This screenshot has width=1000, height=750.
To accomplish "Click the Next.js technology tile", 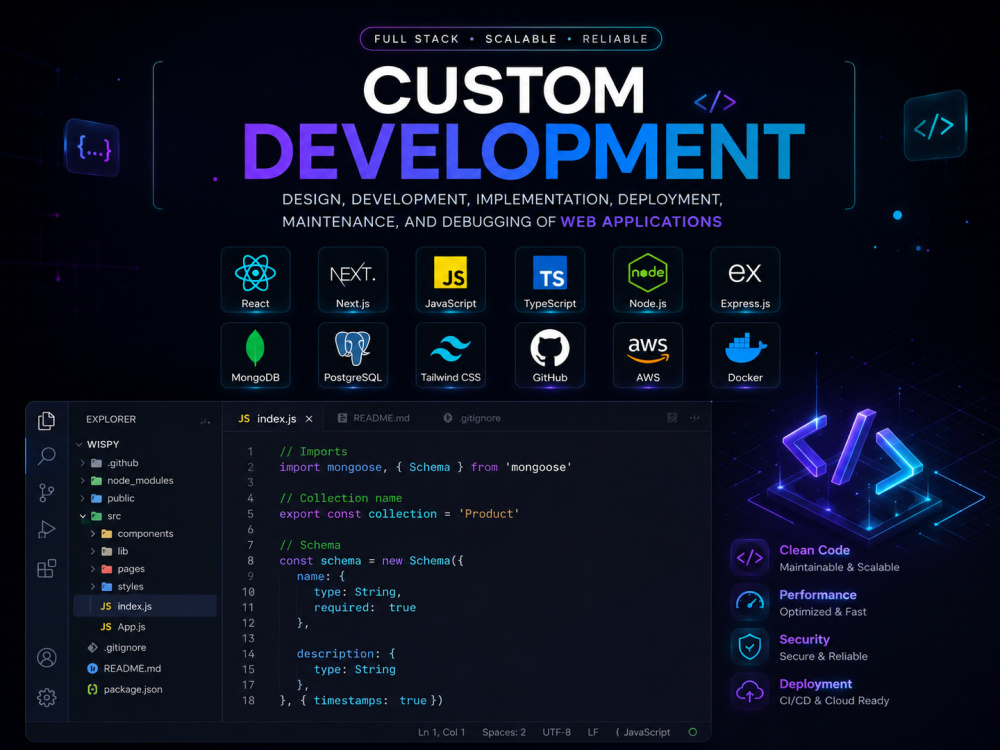I will click(353, 279).
